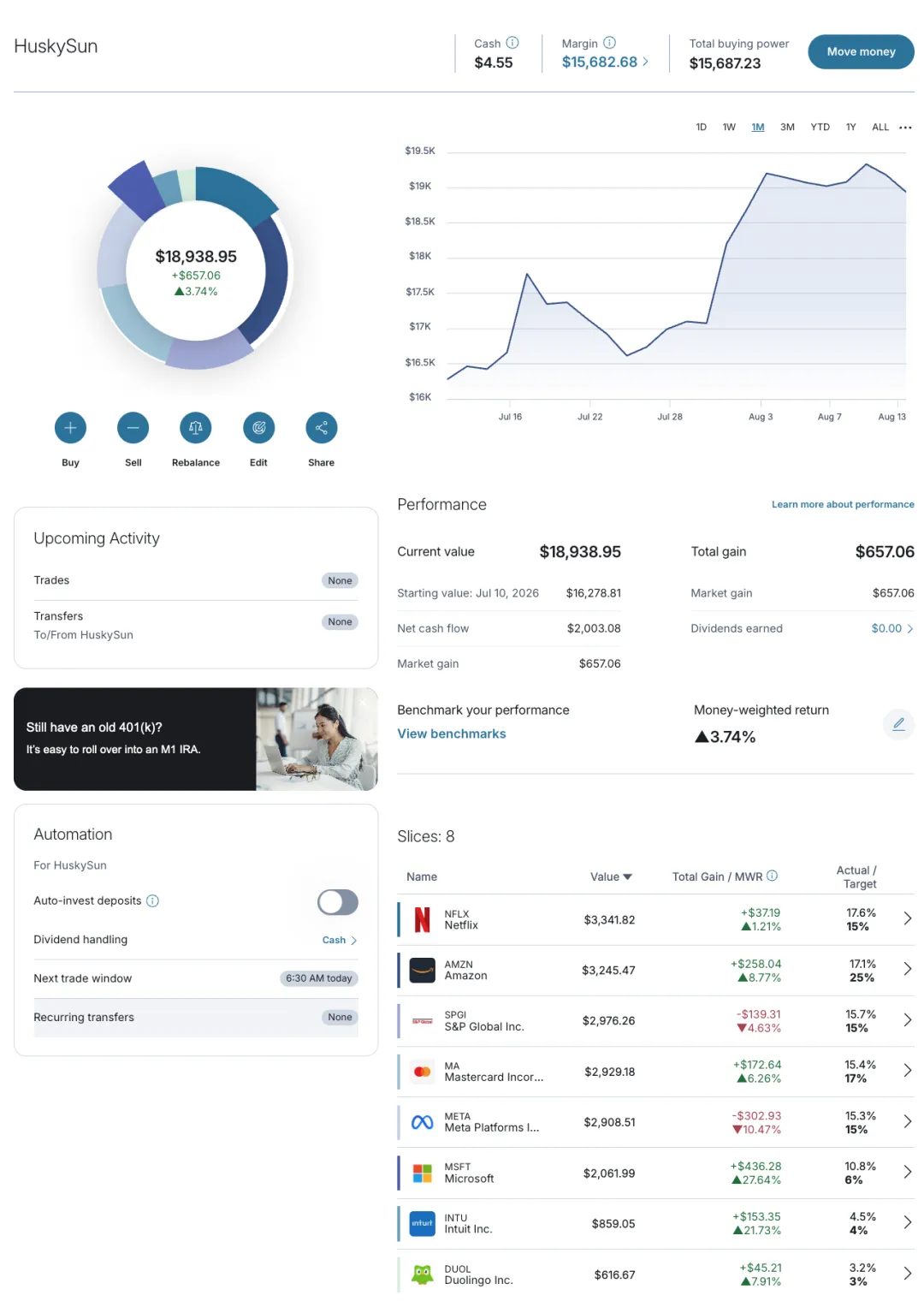Toggle the Auto-invest deposits switch
The height and width of the screenshot is (1307, 924).
click(338, 902)
